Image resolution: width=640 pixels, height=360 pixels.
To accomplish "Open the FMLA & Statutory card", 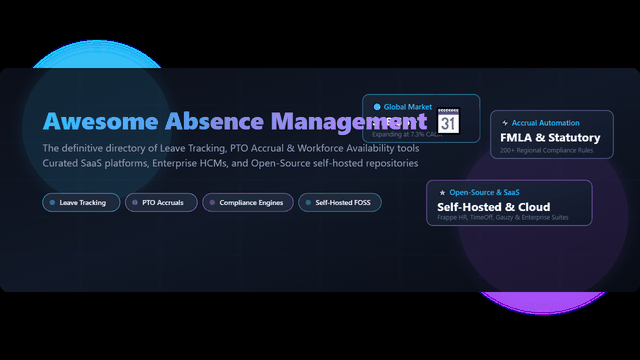I will [552, 134].
